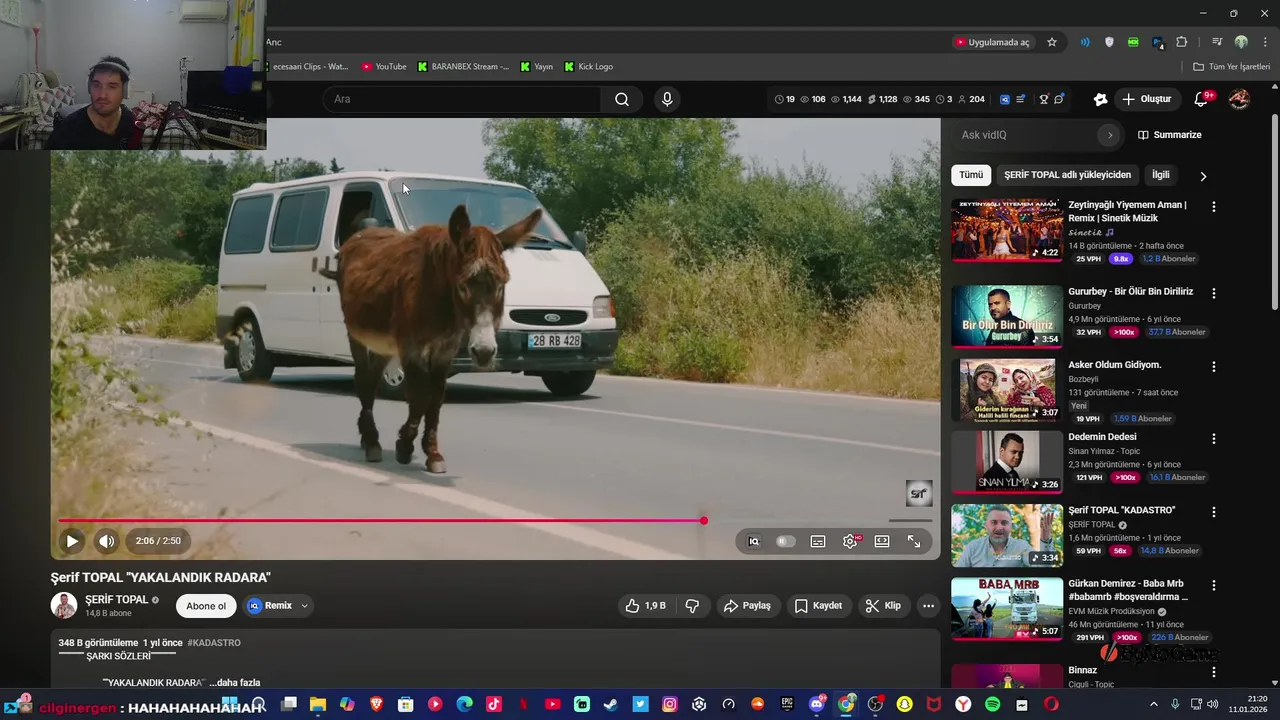Expand description with '...daha fazla'
This screenshot has height=720, width=1280.
tap(235, 683)
